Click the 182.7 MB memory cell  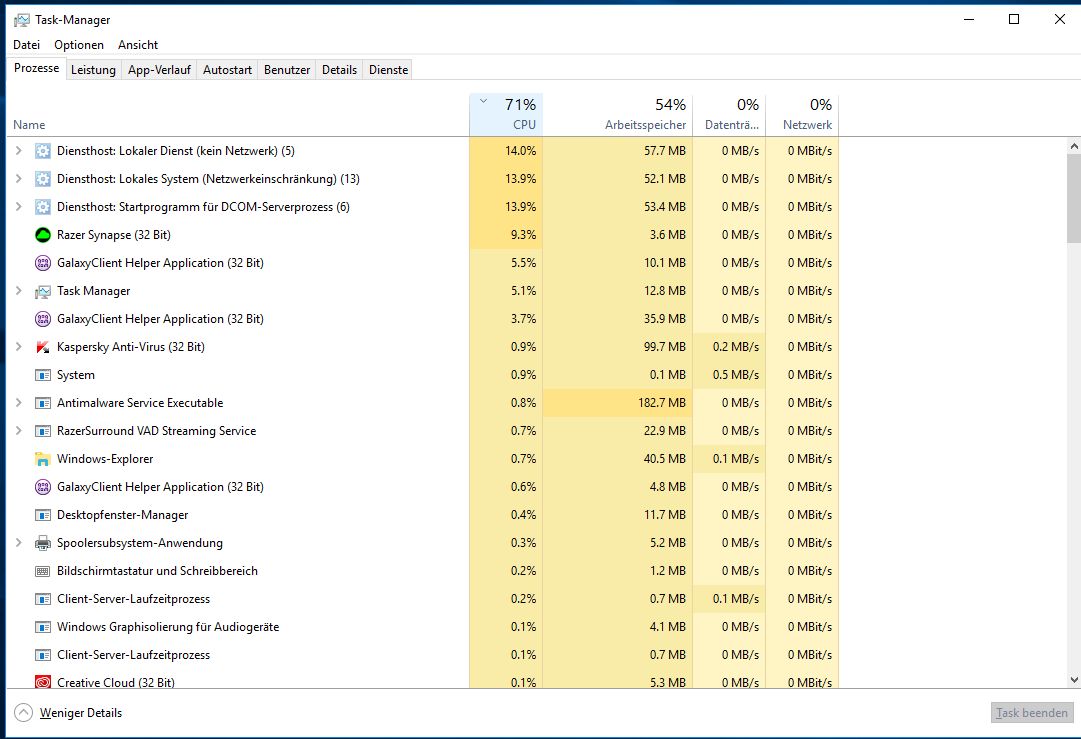[x=618, y=403]
